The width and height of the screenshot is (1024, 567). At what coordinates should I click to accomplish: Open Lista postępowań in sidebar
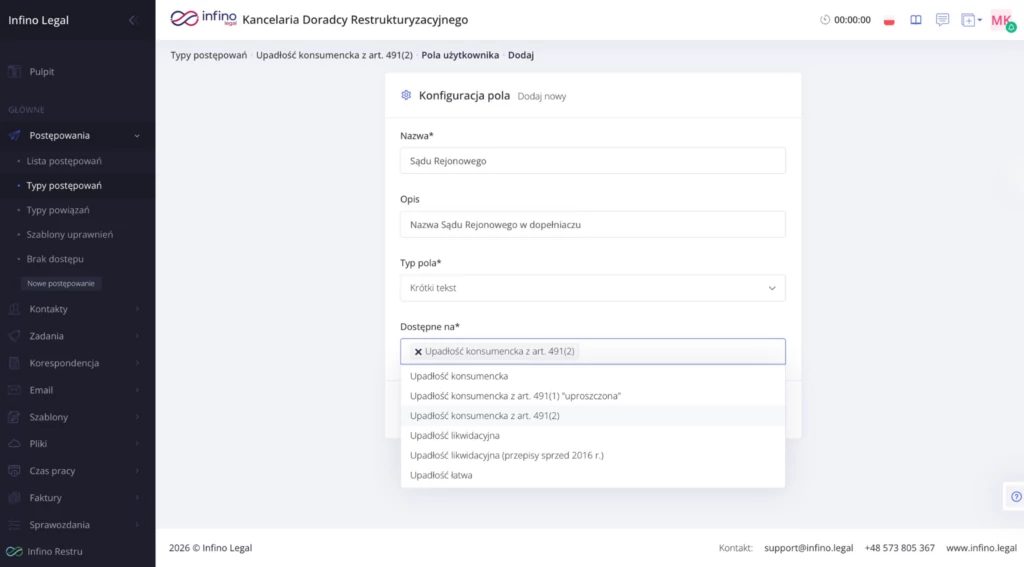(x=64, y=161)
